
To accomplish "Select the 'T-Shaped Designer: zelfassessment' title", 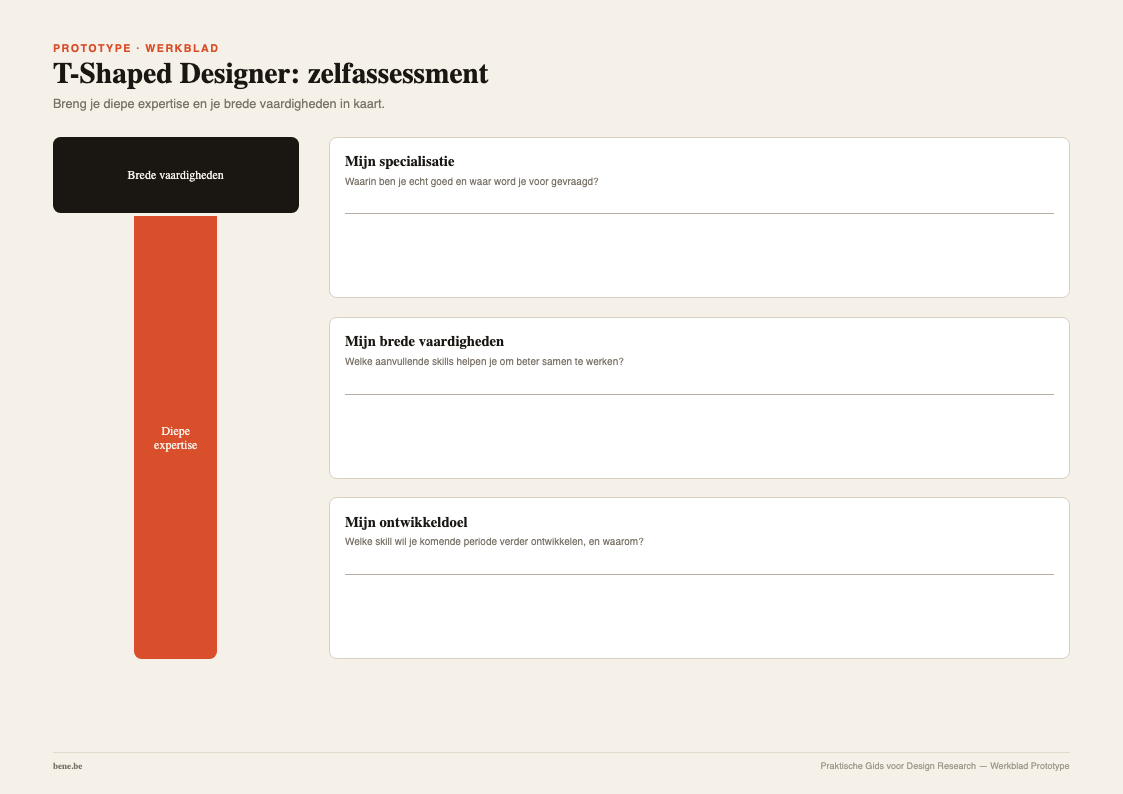I will pos(271,74).
